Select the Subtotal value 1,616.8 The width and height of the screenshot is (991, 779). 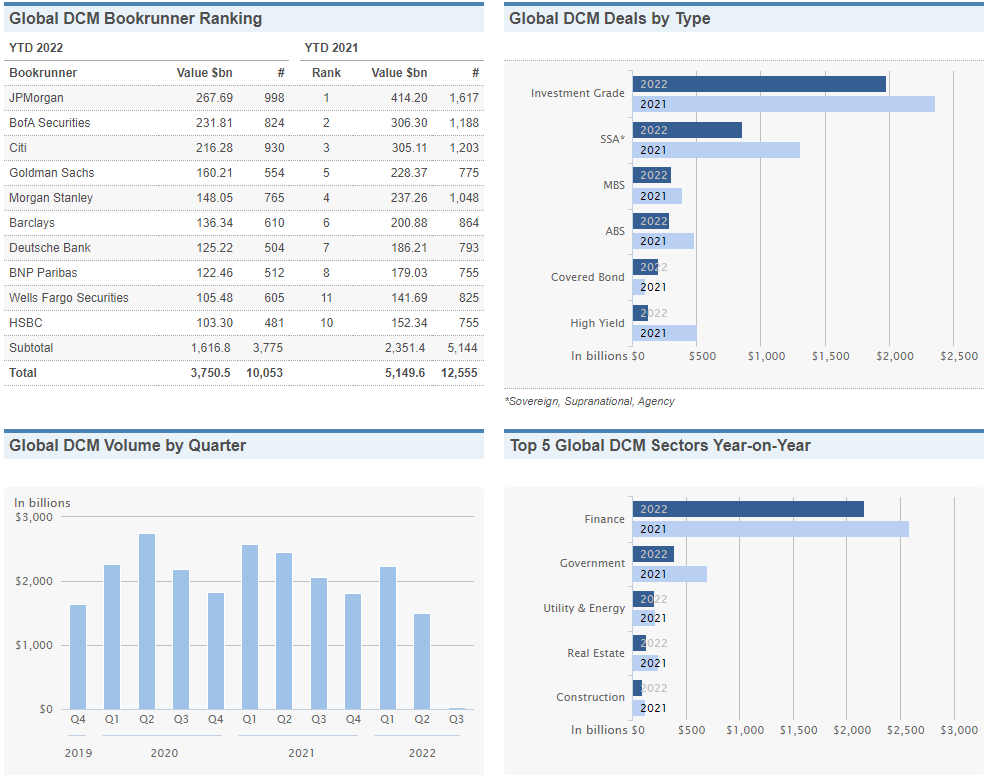210,348
